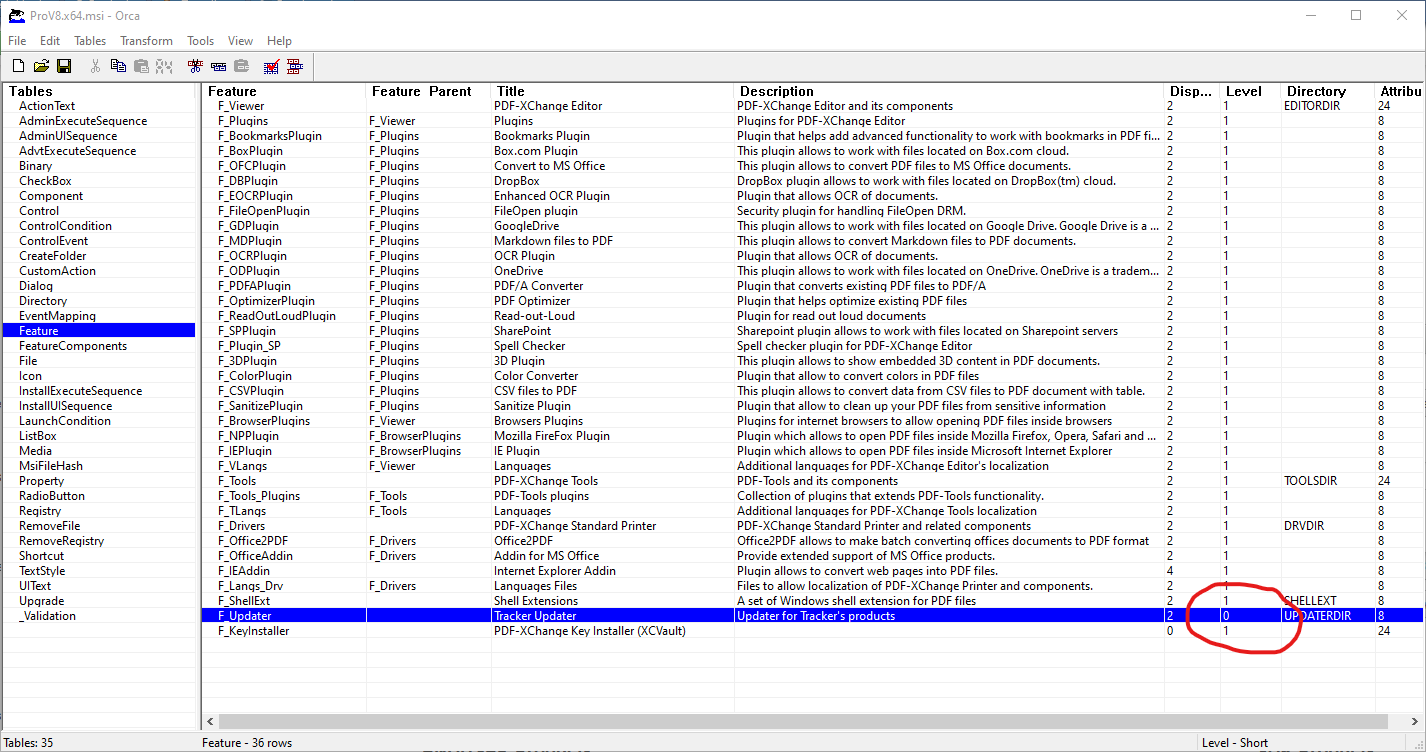The height and width of the screenshot is (752, 1426).
Task: Click the Validate icon with red checkmark
Action: click(271, 66)
